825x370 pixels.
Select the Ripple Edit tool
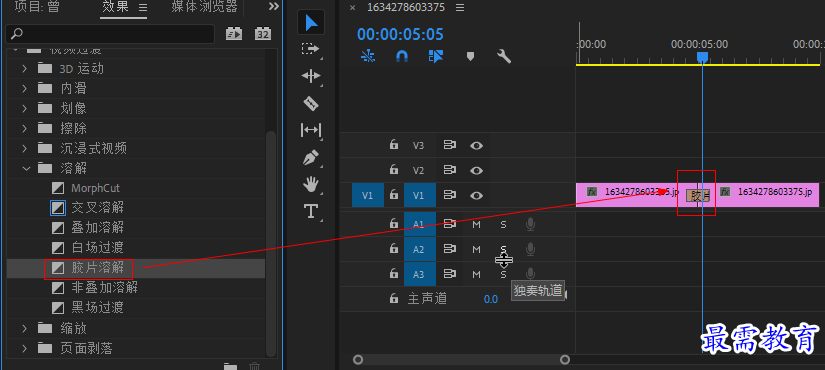tap(310, 76)
